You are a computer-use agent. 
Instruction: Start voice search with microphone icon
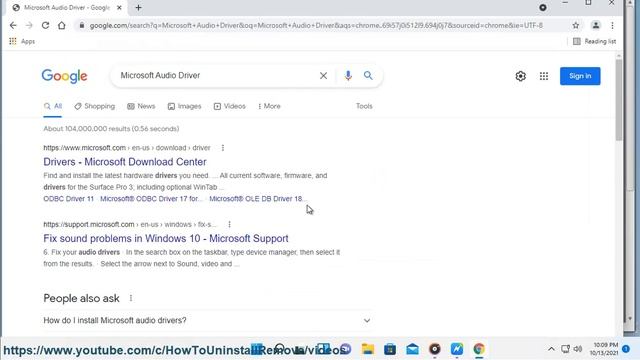(x=348, y=76)
